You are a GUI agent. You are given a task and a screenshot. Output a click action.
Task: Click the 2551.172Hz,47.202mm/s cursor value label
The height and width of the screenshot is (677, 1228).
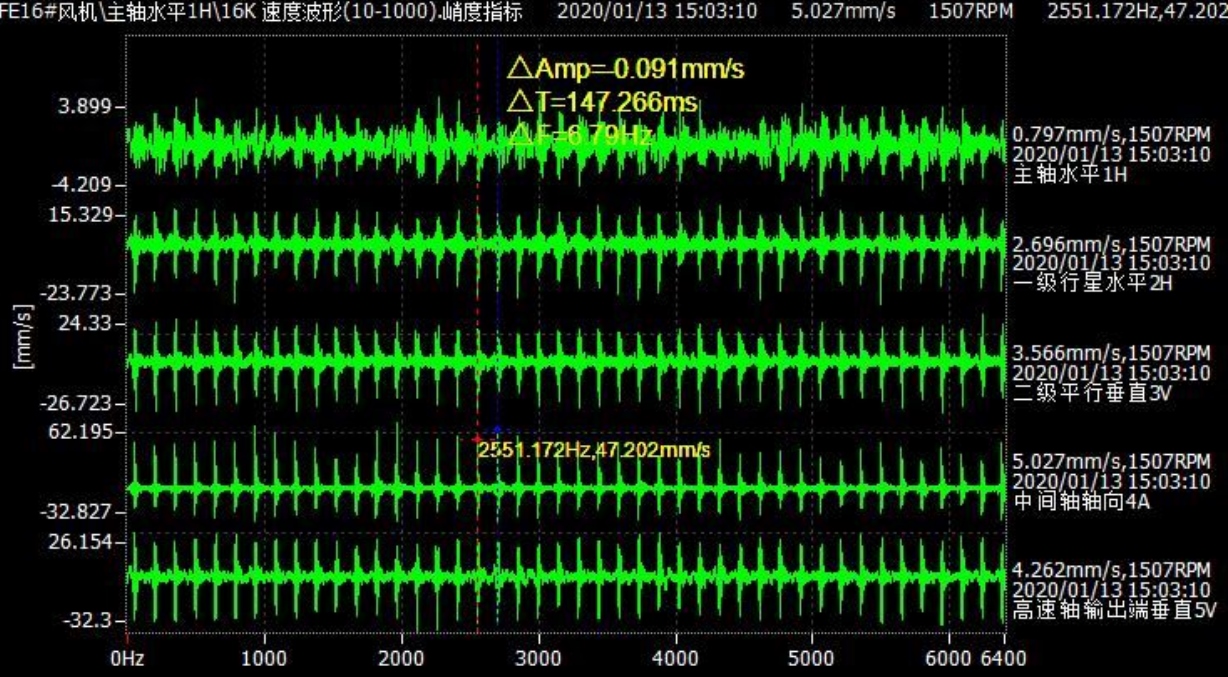coord(594,451)
